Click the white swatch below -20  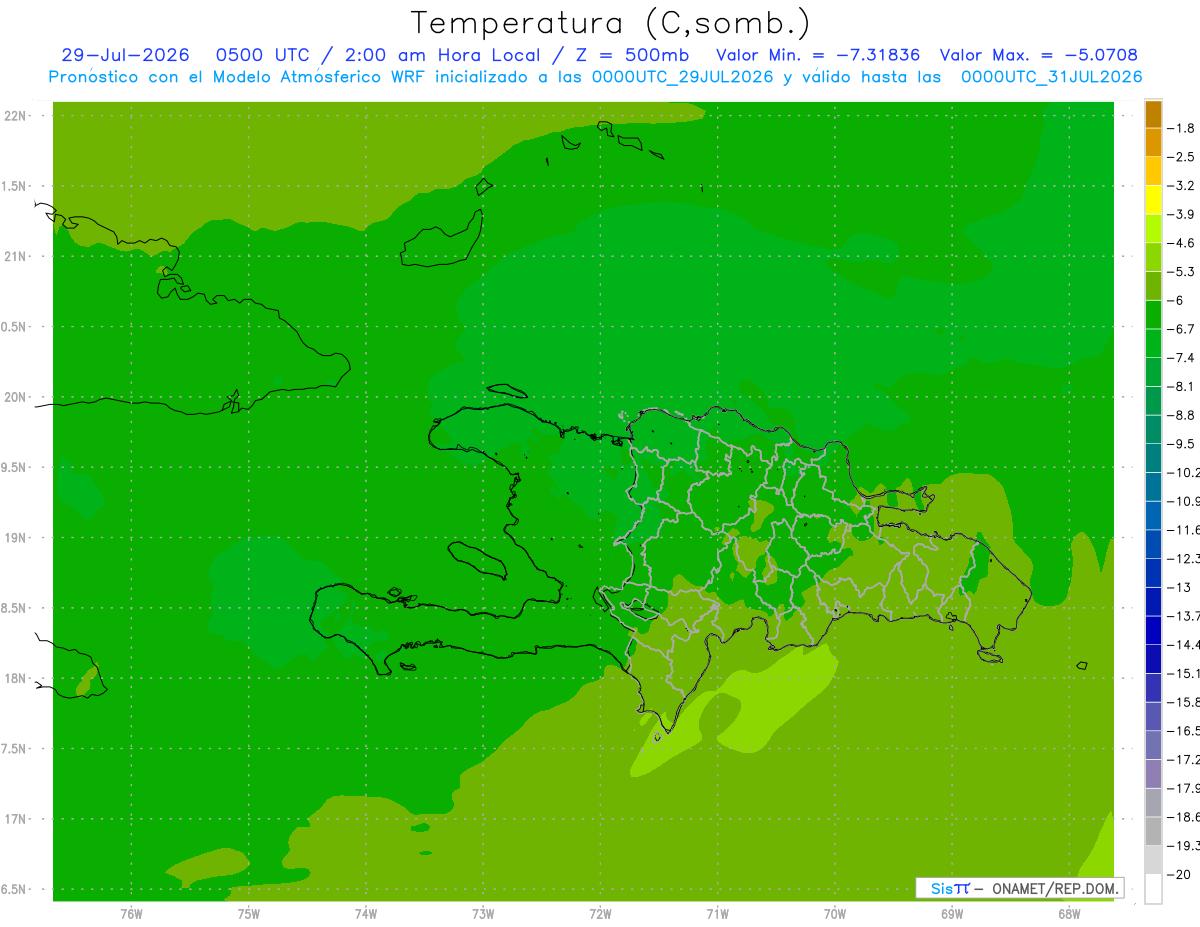point(1153,888)
